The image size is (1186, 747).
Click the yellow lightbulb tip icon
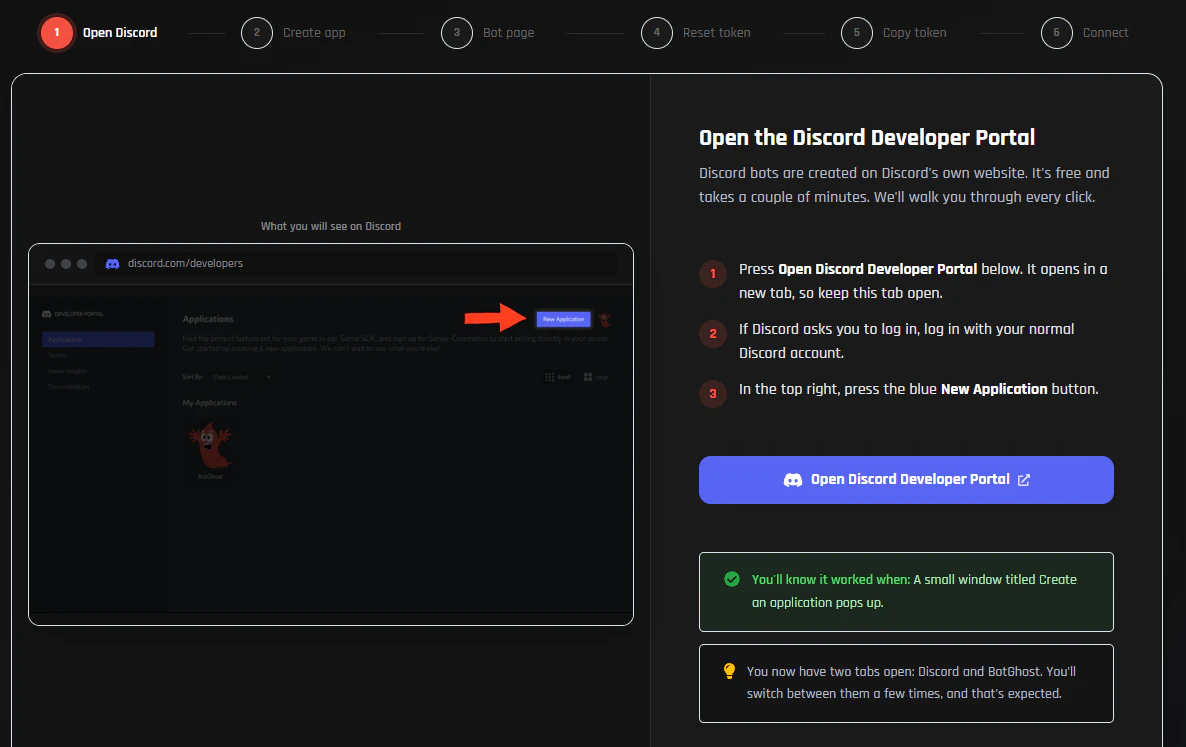pos(729,671)
